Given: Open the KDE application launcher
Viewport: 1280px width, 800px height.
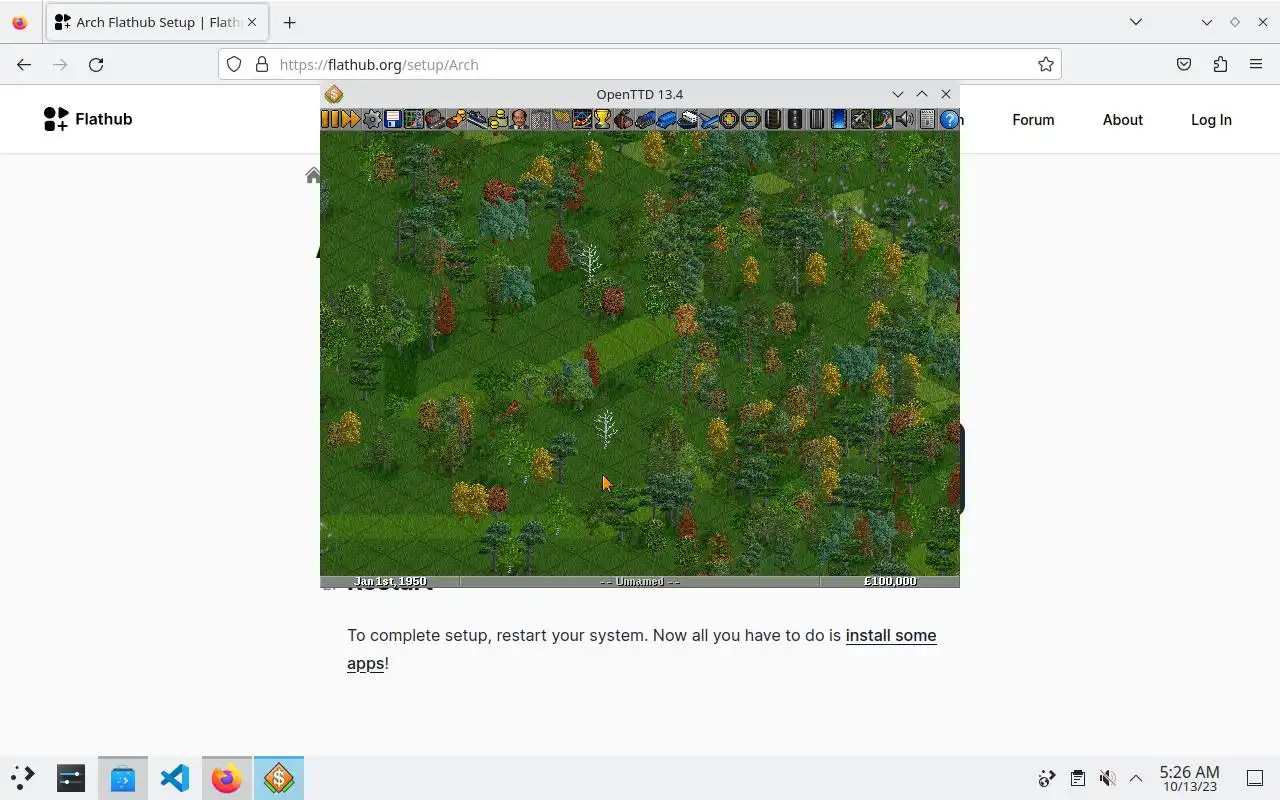Looking at the screenshot, I should [22, 777].
